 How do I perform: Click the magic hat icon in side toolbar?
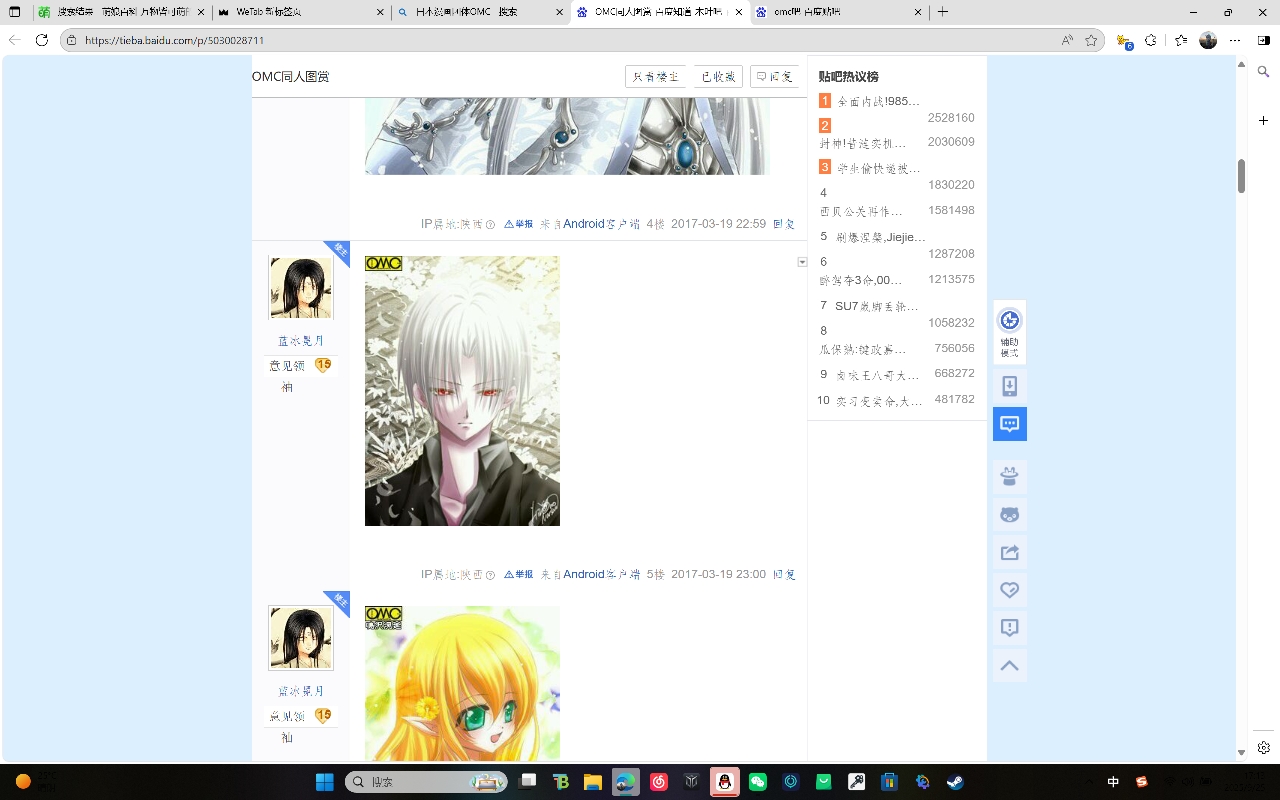(1010, 476)
